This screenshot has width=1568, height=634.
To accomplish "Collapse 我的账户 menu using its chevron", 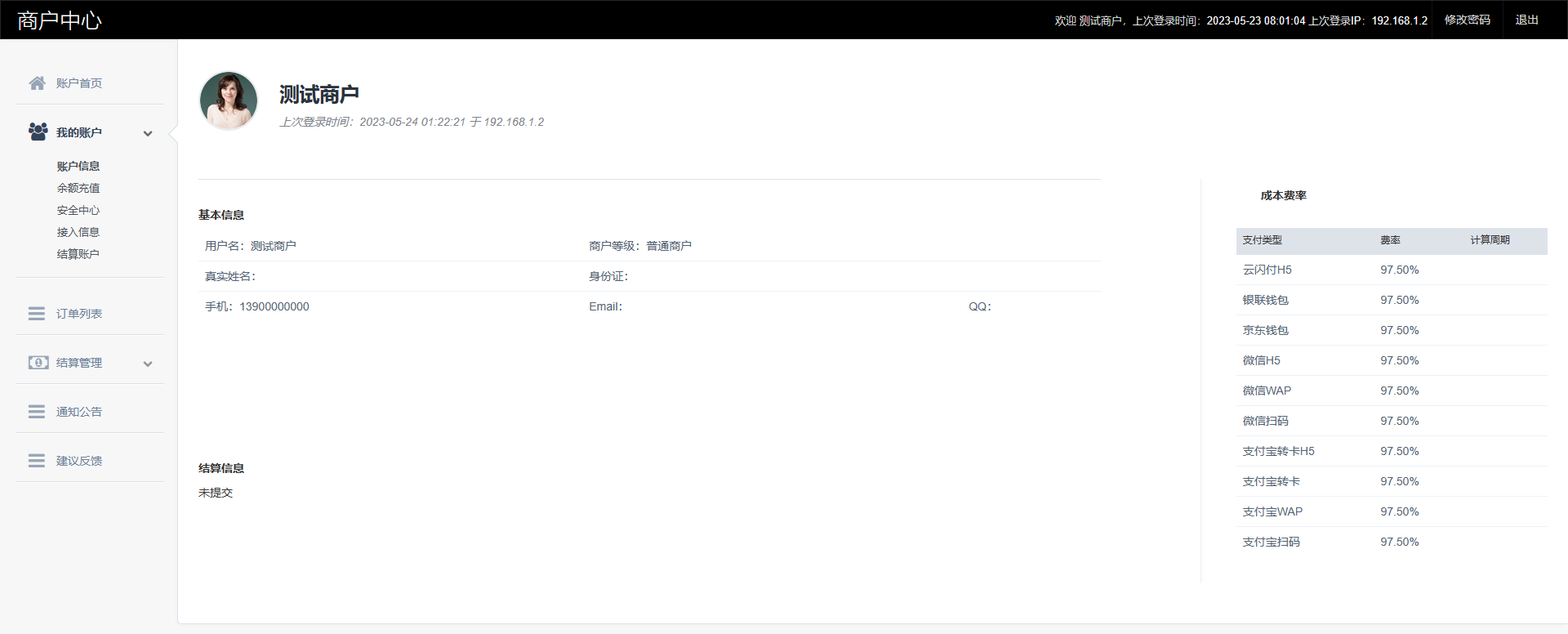I will 148,133.
